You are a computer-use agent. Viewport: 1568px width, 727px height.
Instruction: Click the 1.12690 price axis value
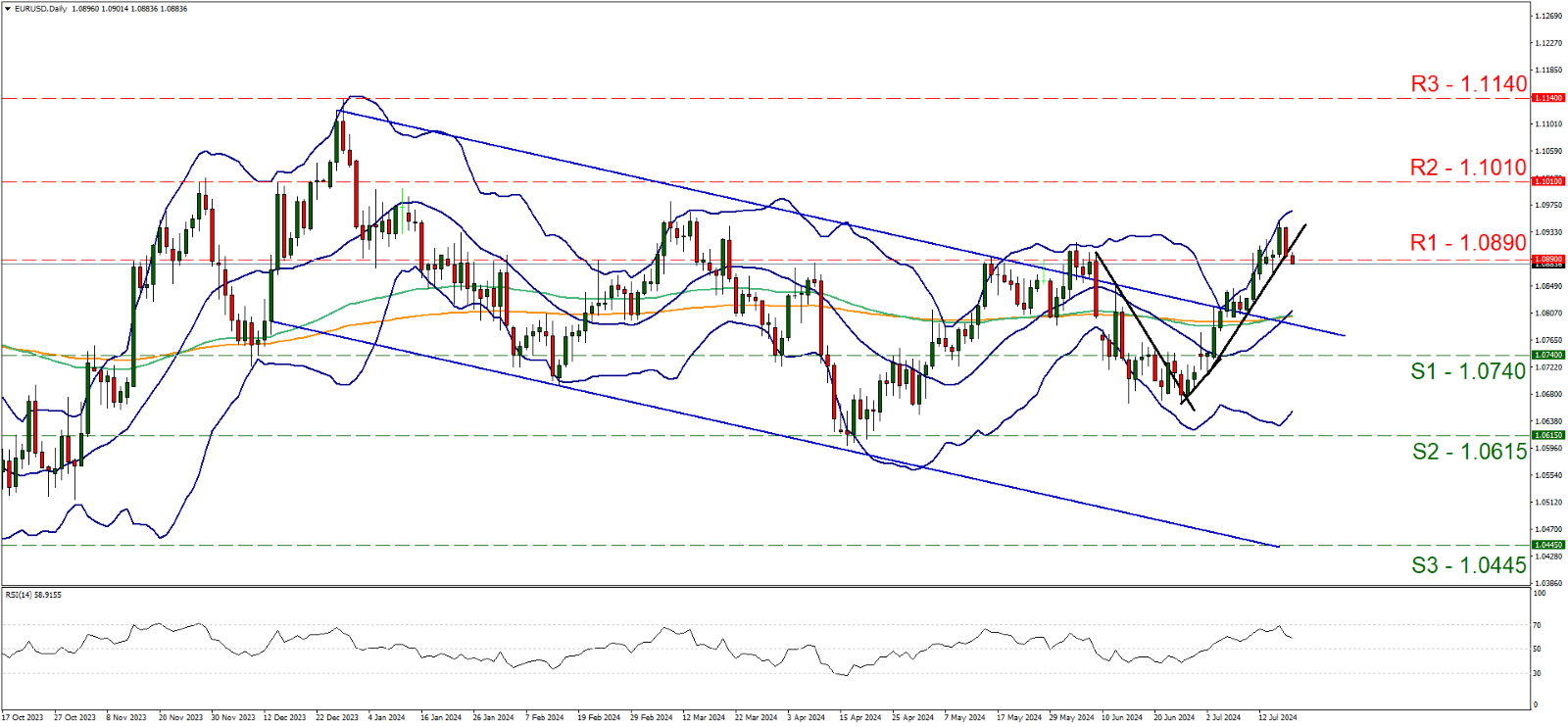click(1549, 16)
